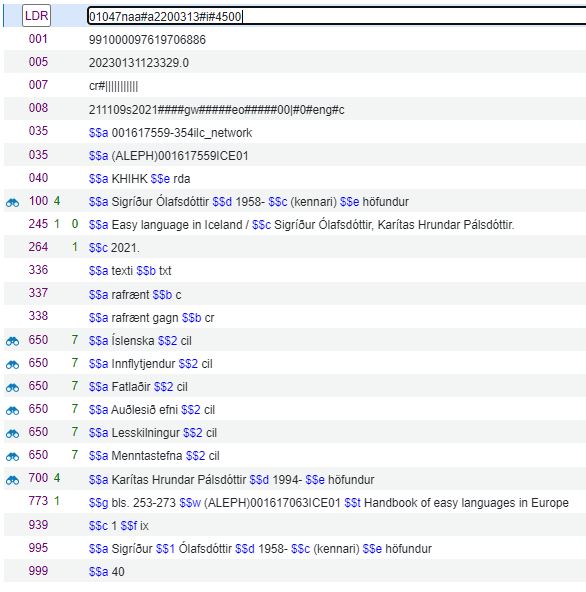Click the 338 field rafrænt gagn cr

151,318
